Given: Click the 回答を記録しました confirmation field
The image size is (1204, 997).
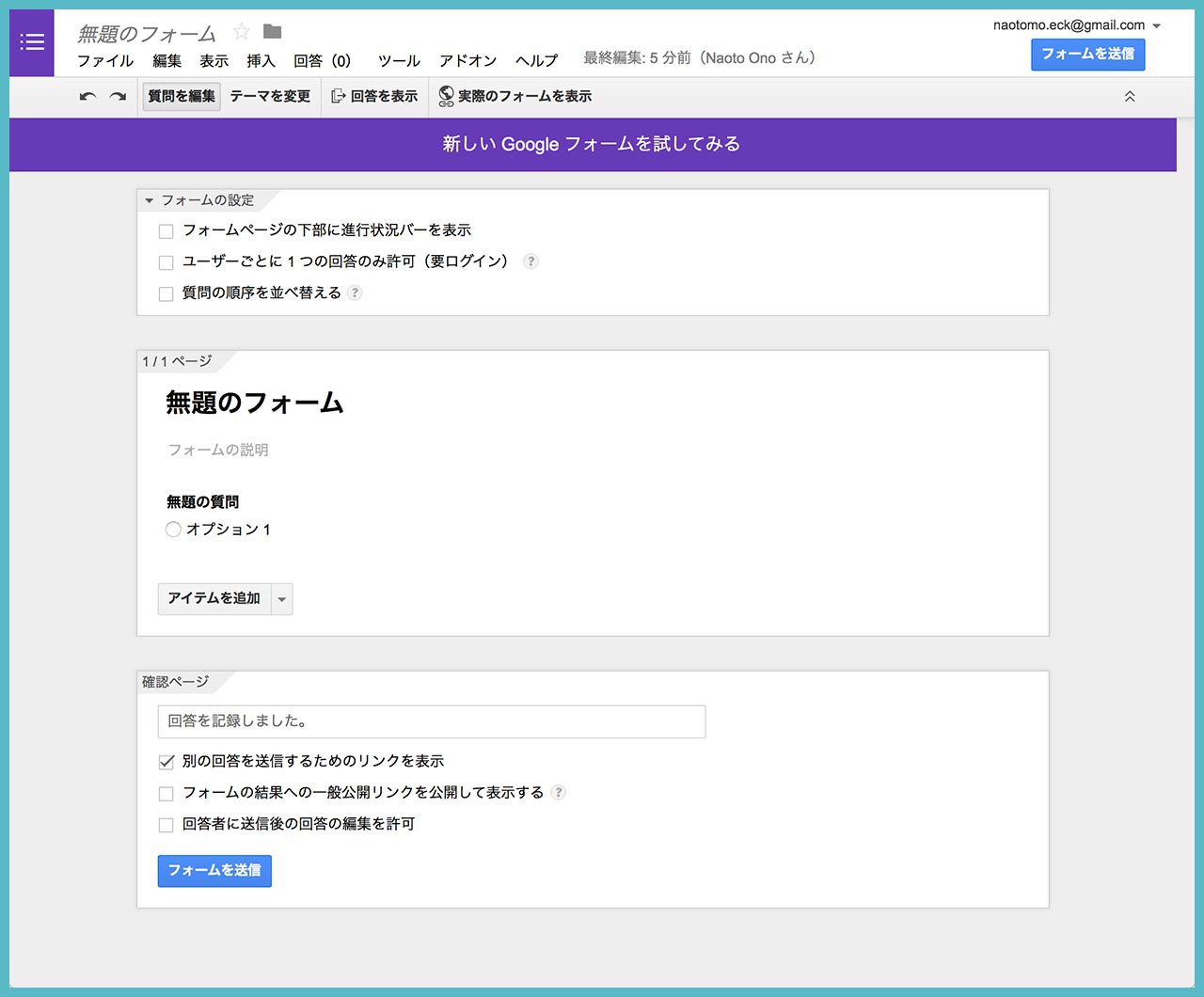Looking at the screenshot, I should click(x=432, y=721).
